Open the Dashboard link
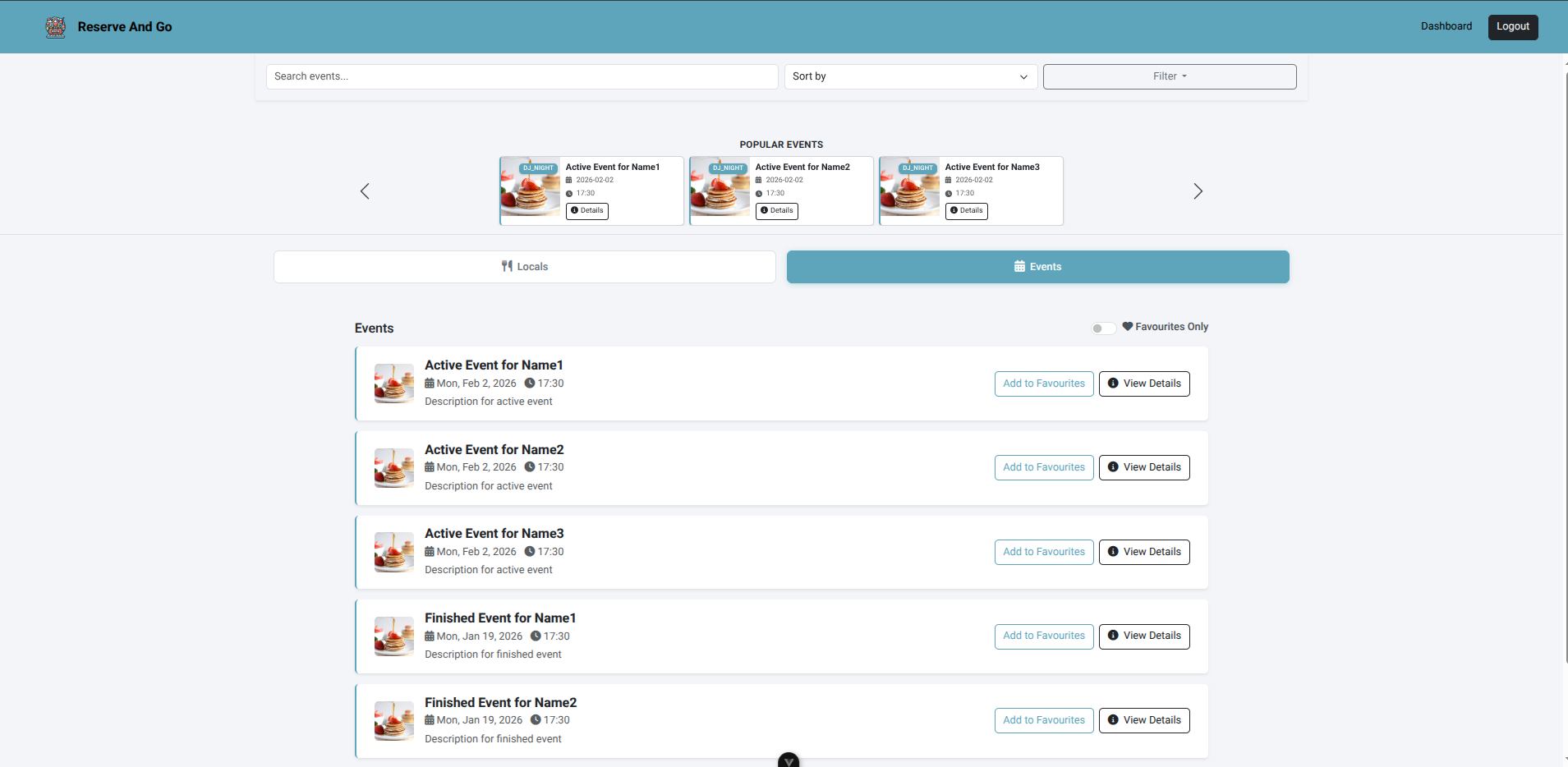 [1446, 26]
